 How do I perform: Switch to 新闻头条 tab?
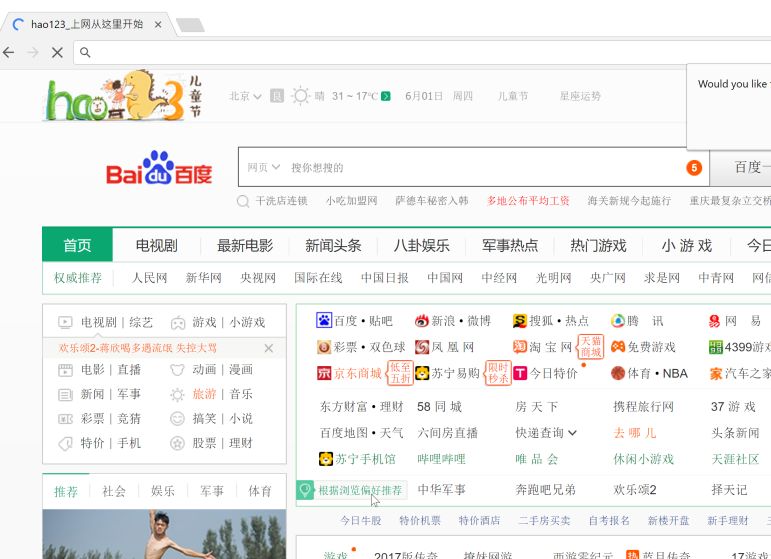(x=333, y=245)
